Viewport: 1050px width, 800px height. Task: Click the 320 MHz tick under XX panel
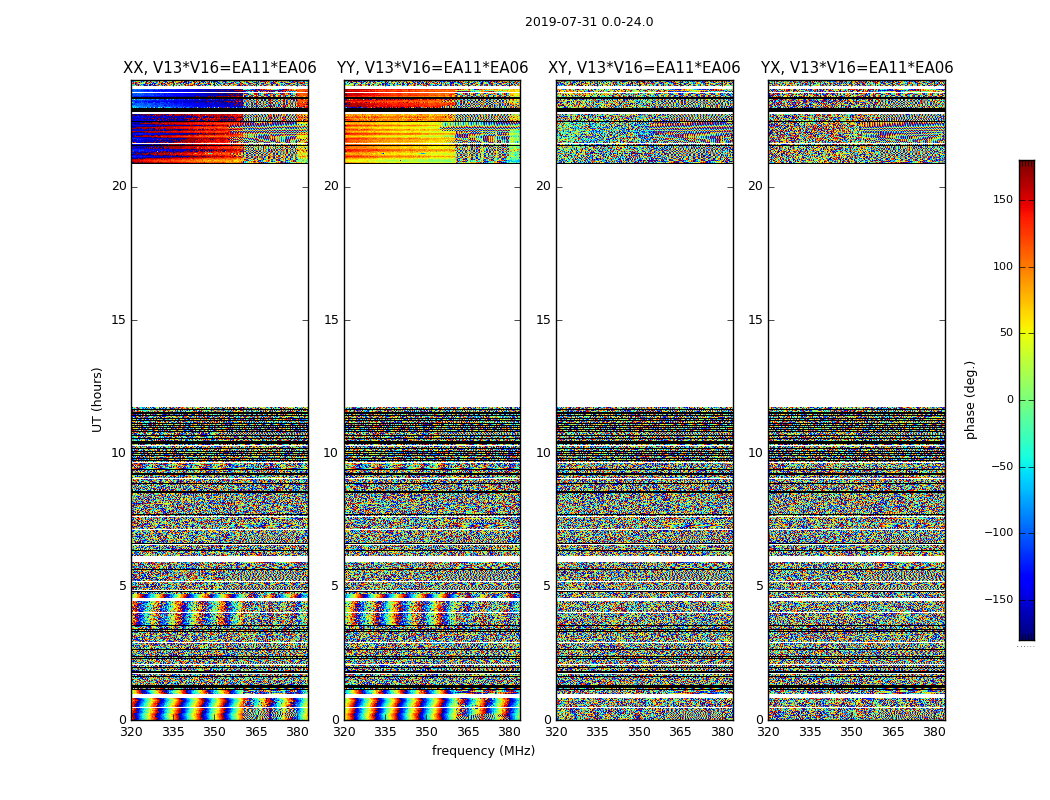[x=131, y=732]
